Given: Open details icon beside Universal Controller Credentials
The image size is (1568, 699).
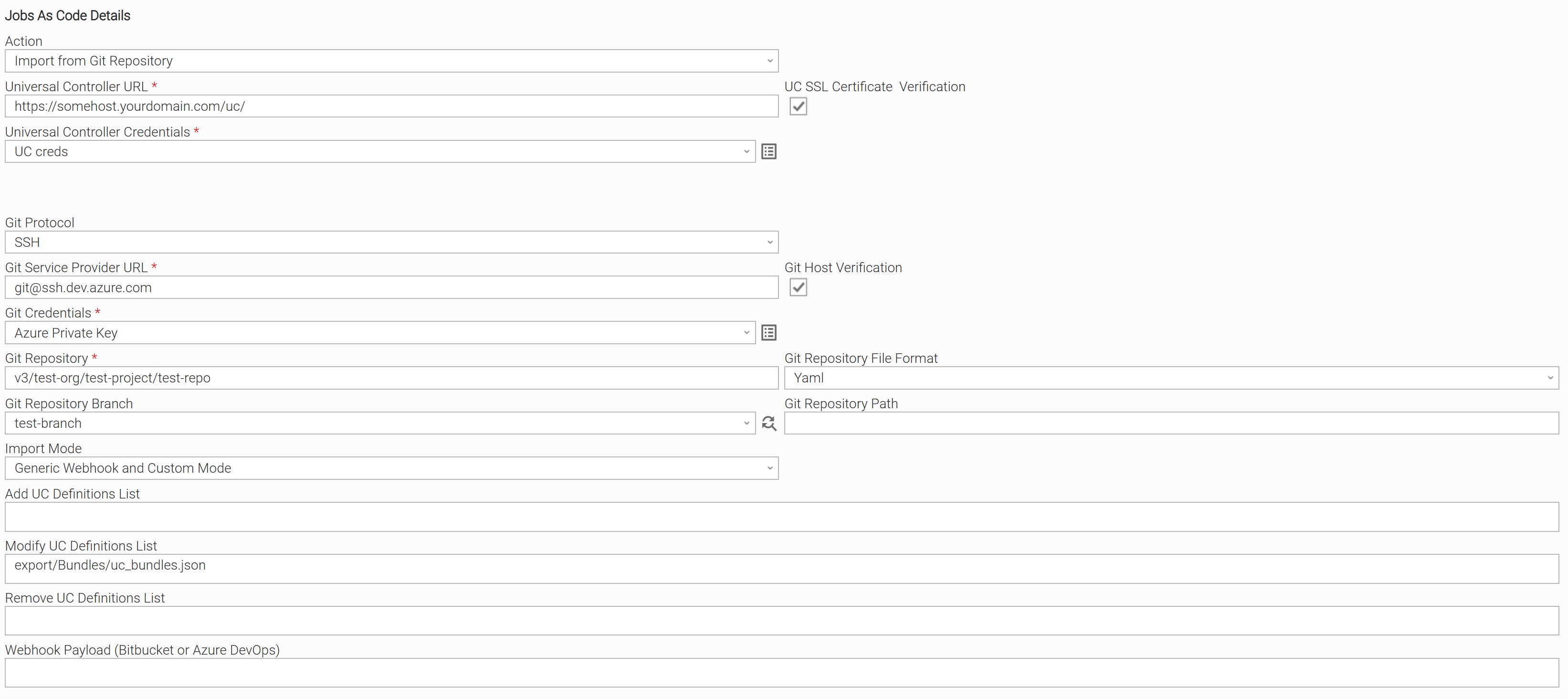Looking at the screenshot, I should [x=769, y=152].
